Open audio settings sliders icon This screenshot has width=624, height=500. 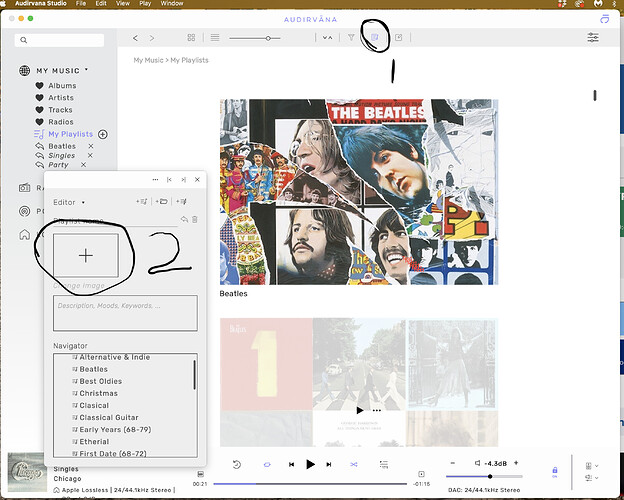[593, 37]
